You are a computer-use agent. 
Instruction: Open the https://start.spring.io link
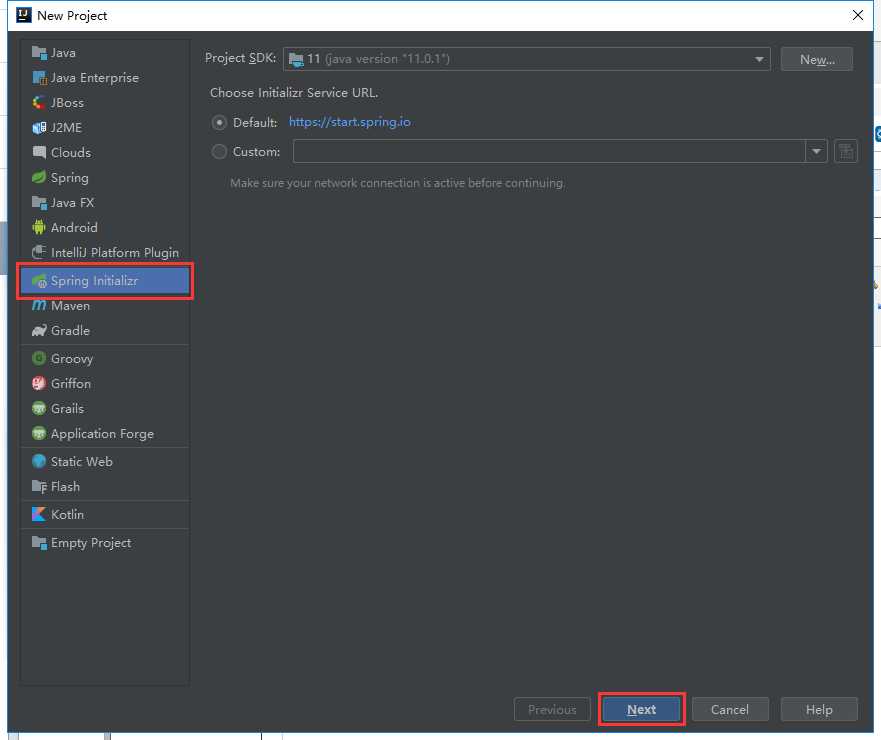349,122
